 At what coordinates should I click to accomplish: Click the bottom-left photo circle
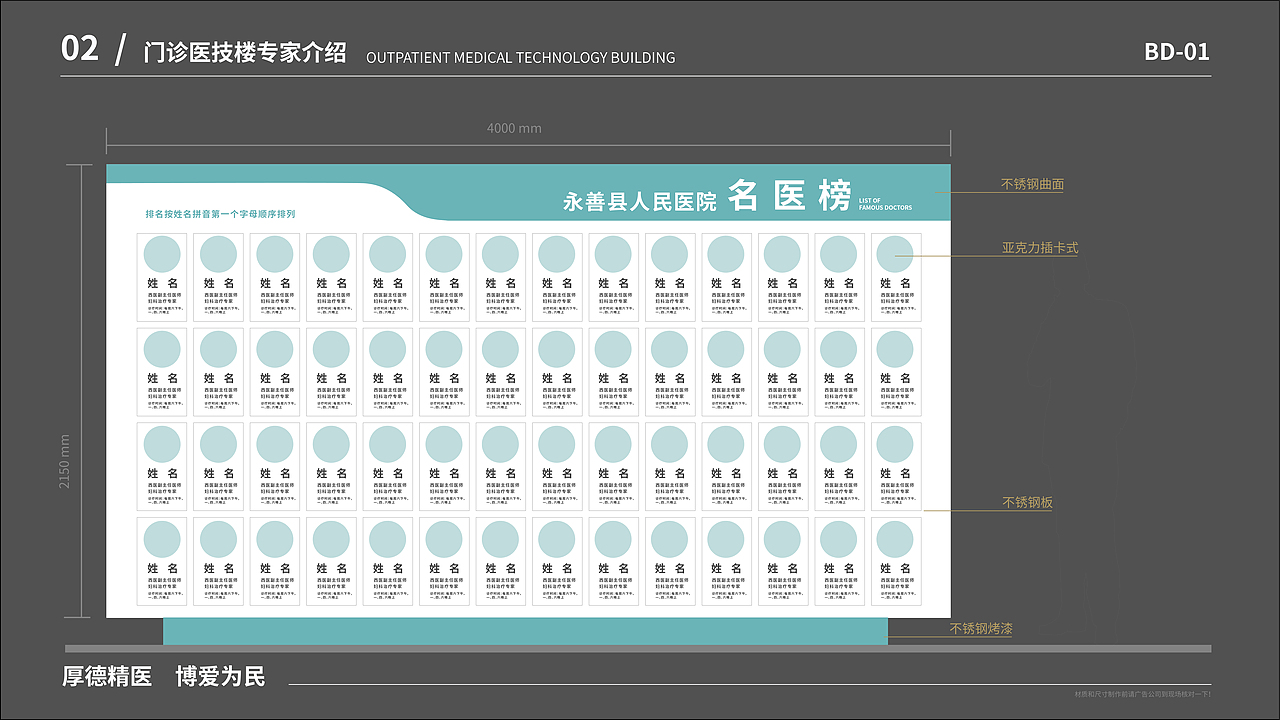161,537
